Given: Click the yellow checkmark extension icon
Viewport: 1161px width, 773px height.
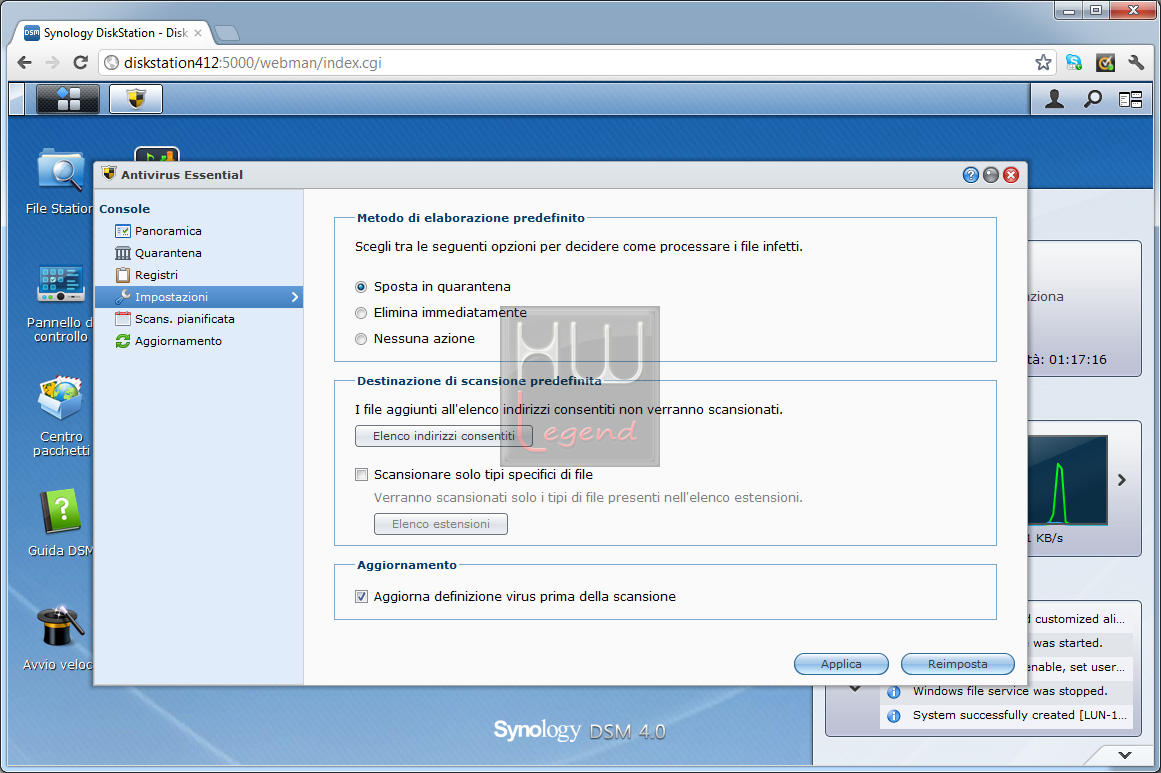Looking at the screenshot, I should (x=1105, y=63).
